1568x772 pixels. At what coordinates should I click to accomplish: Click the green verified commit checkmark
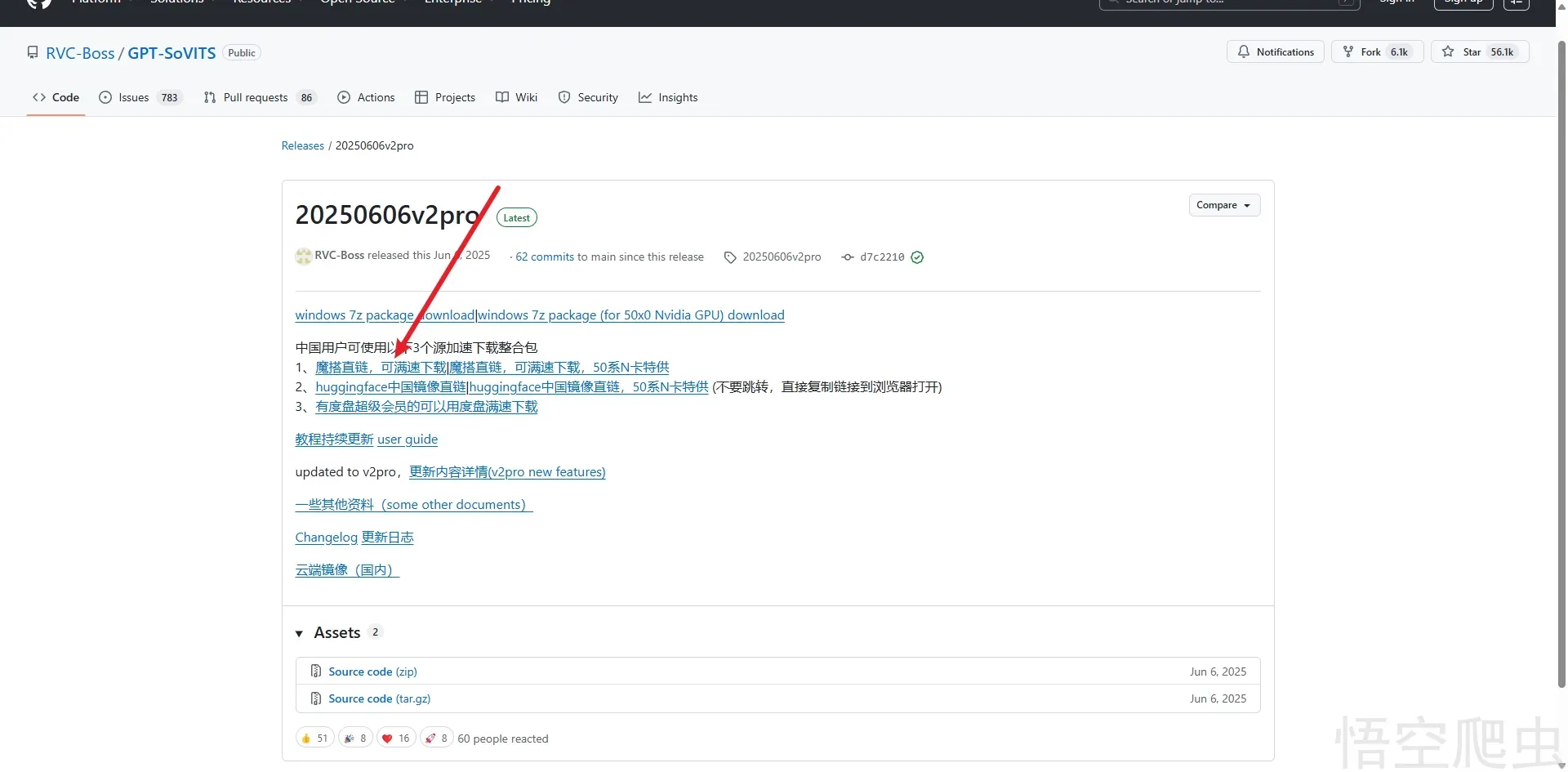[917, 257]
